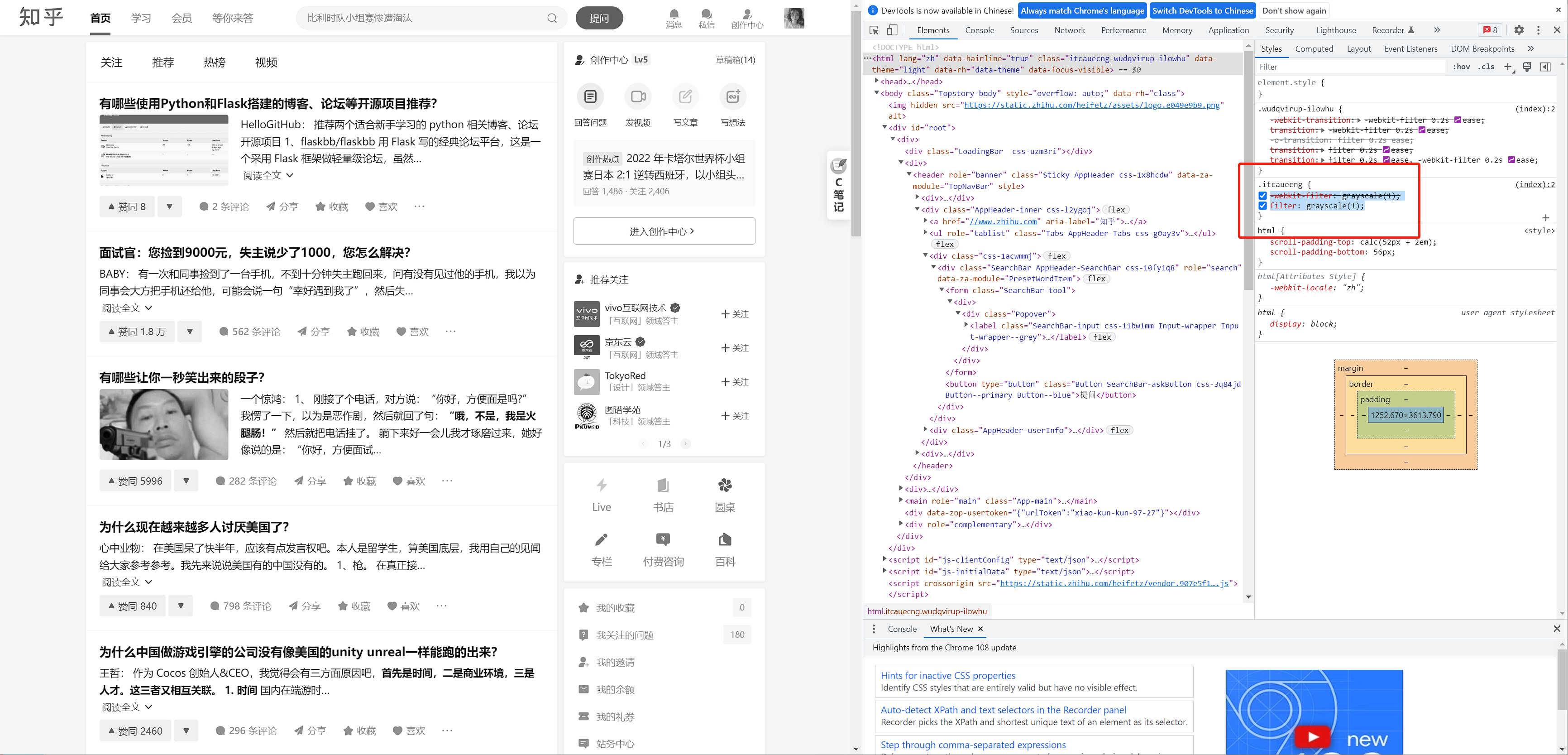Expand the main role="main" node
1568x755 pixels.
coord(901,500)
